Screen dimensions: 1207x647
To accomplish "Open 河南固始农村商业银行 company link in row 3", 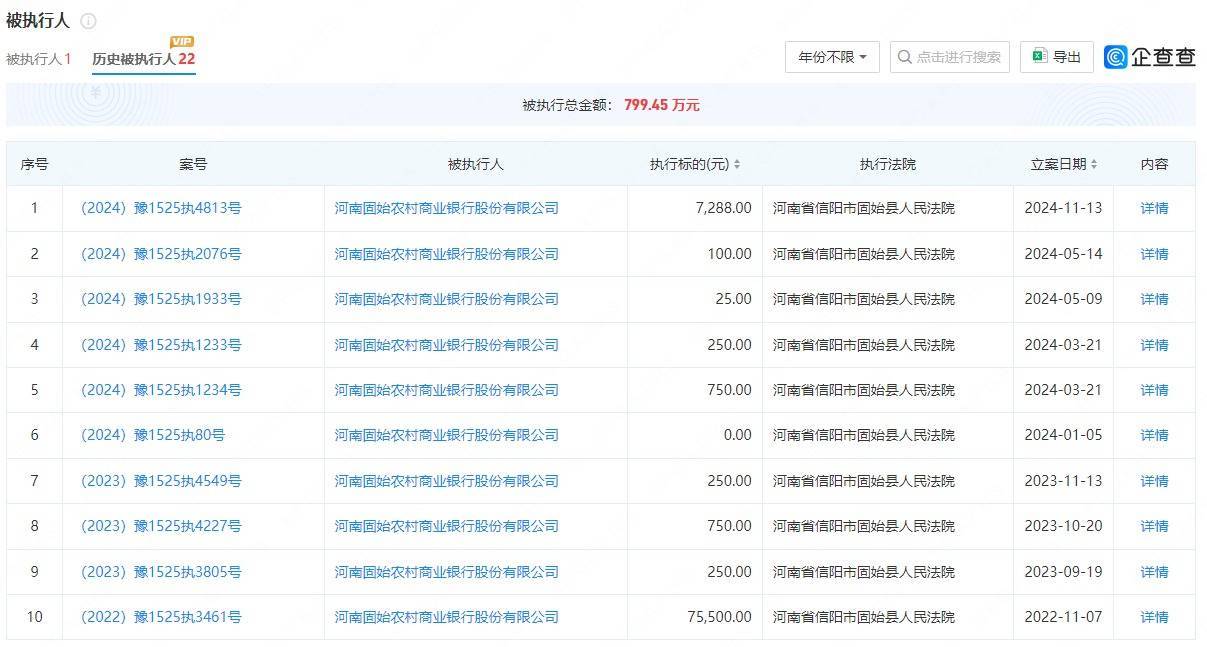I will point(447,299).
